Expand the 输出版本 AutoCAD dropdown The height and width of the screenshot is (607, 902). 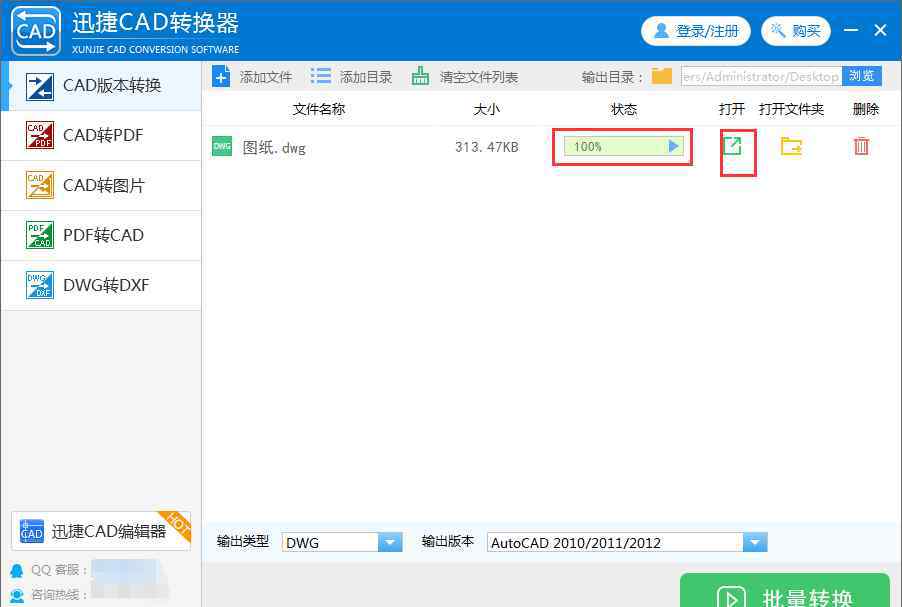[754, 542]
